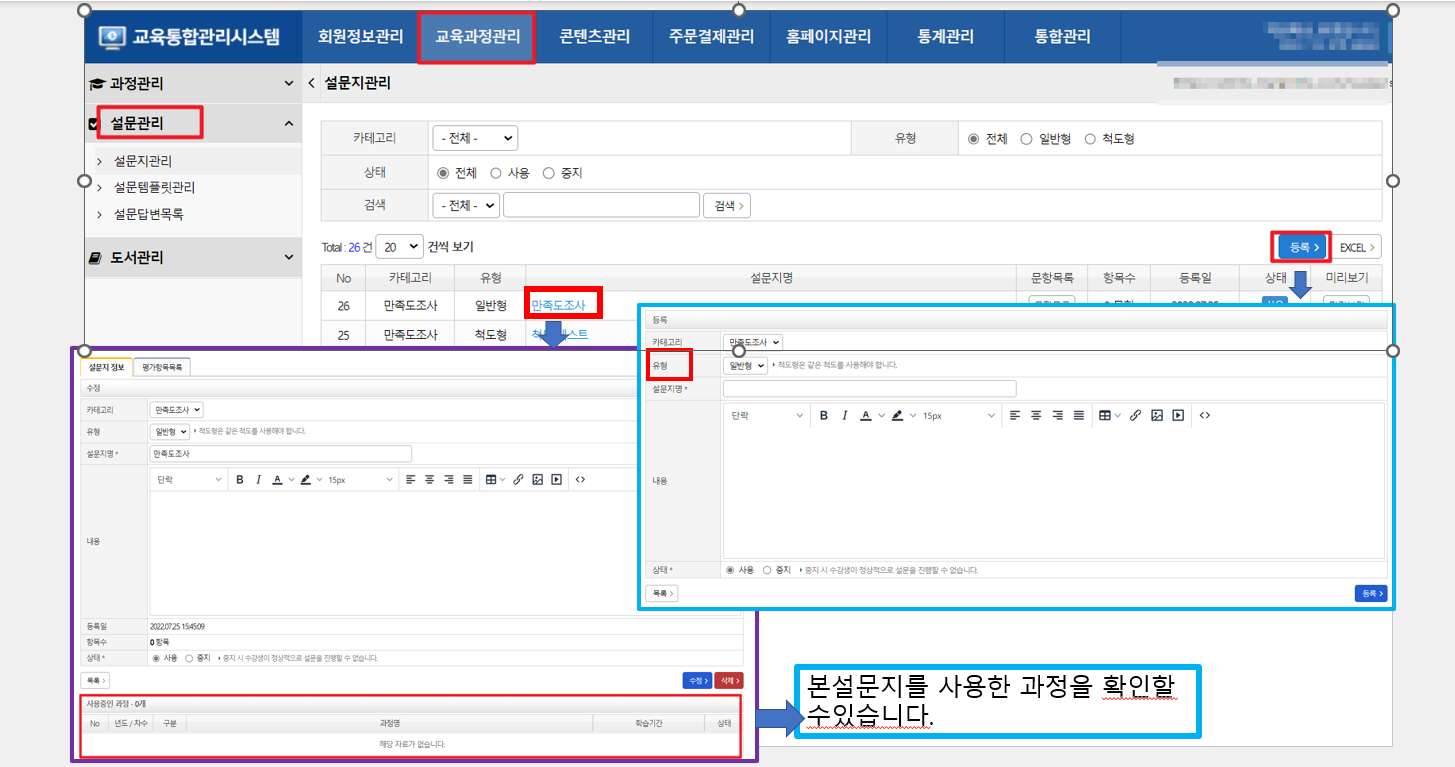Open source code view in 등록 form editor
The image size is (1455, 767).
[1205, 416]
